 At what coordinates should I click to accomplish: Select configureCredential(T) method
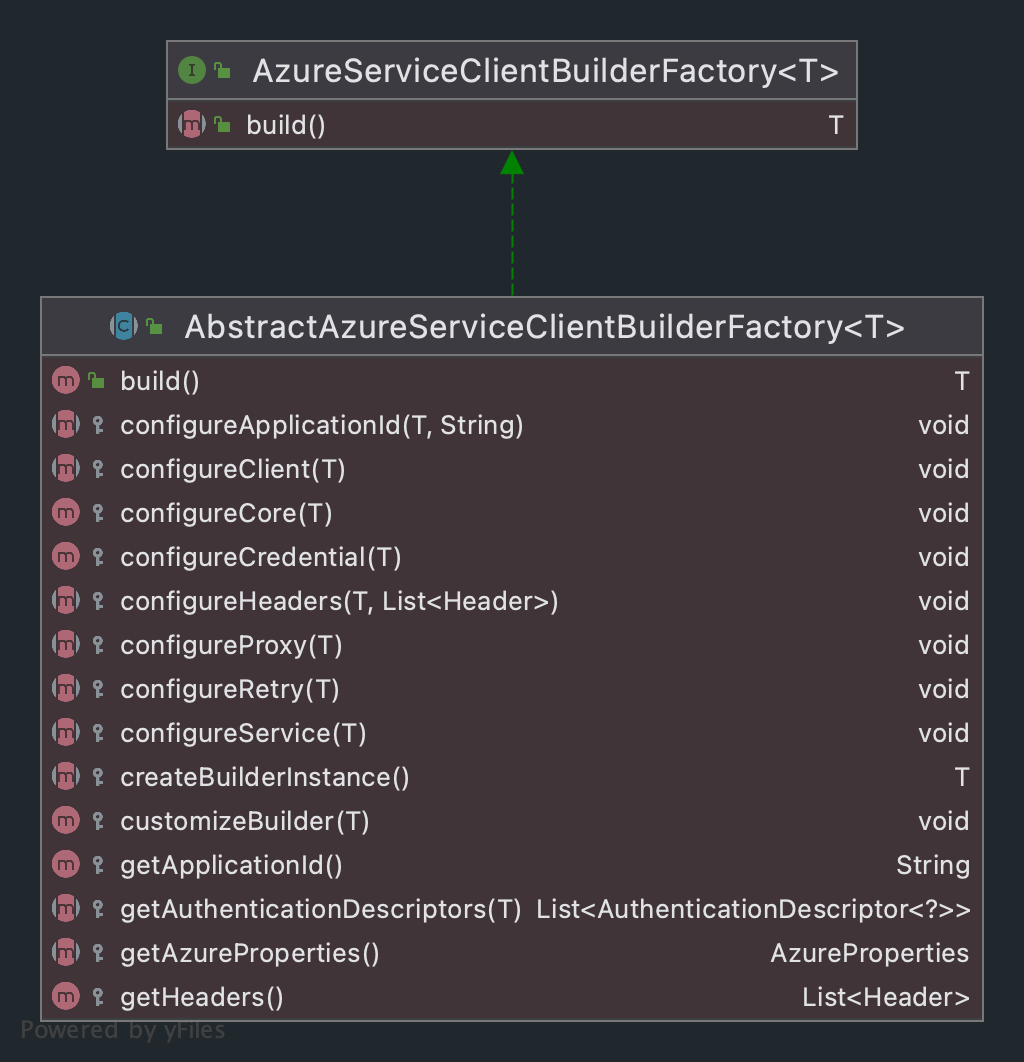[261, 557]
